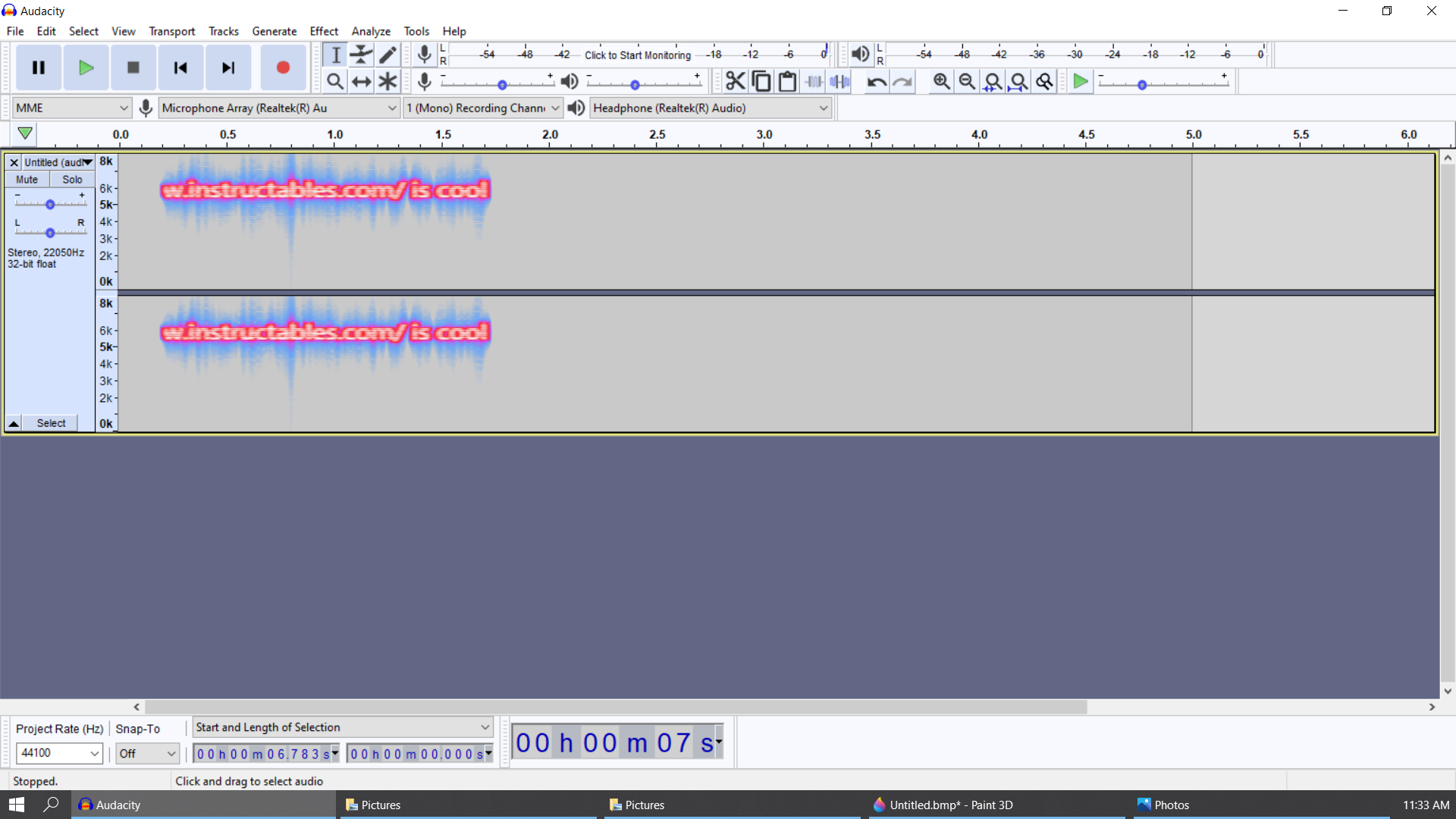The height and width of the screenshot is (819, 1456).
Task: Click the Undo icon
Action: click(877, 81)
